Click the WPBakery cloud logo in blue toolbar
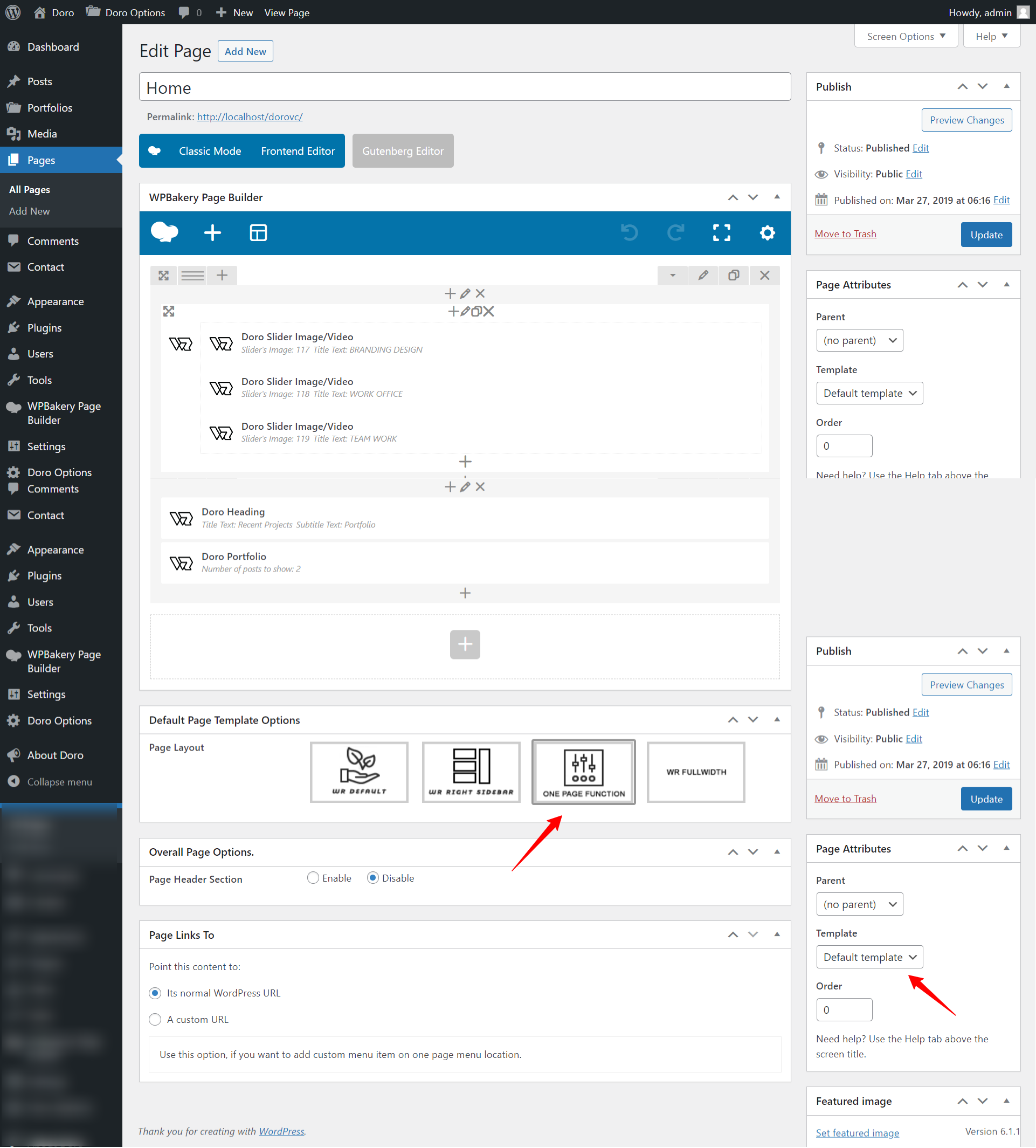1036x1148 pixels. click(x=164, y=233)
